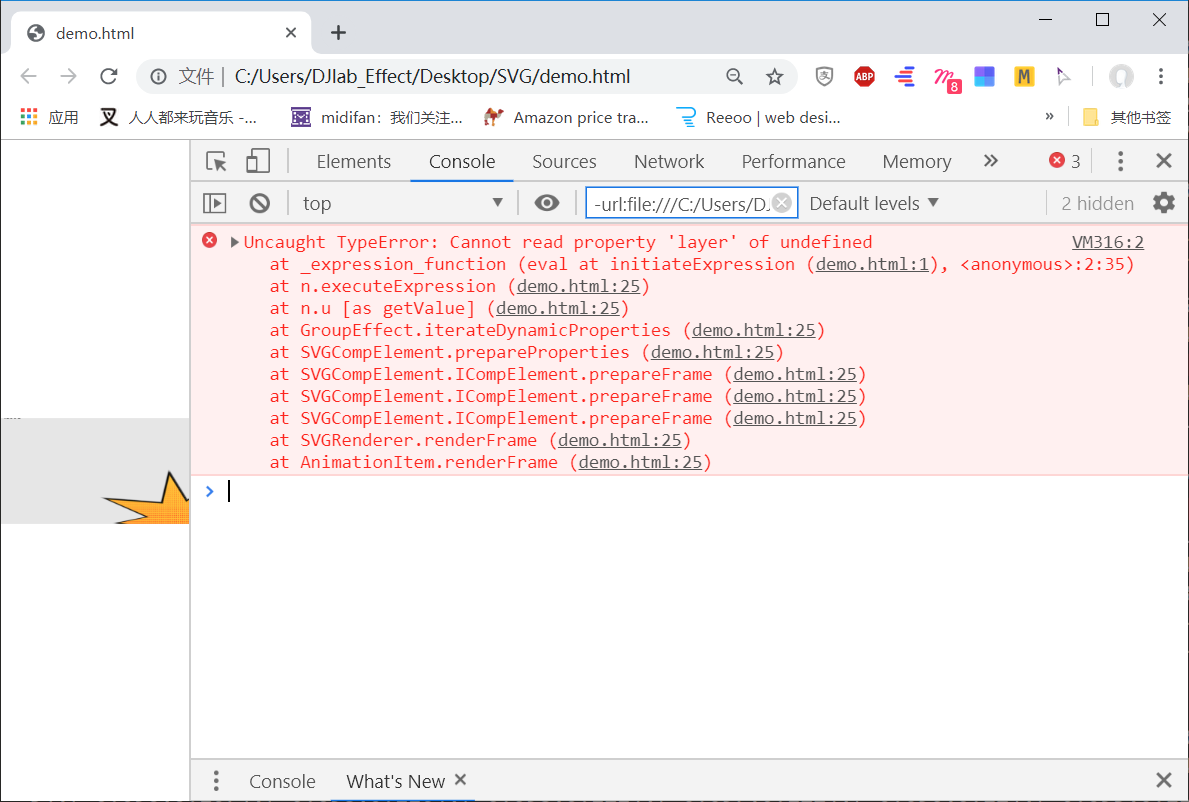
Task: Reload the demo.html page
Action: tap(109, 76)
